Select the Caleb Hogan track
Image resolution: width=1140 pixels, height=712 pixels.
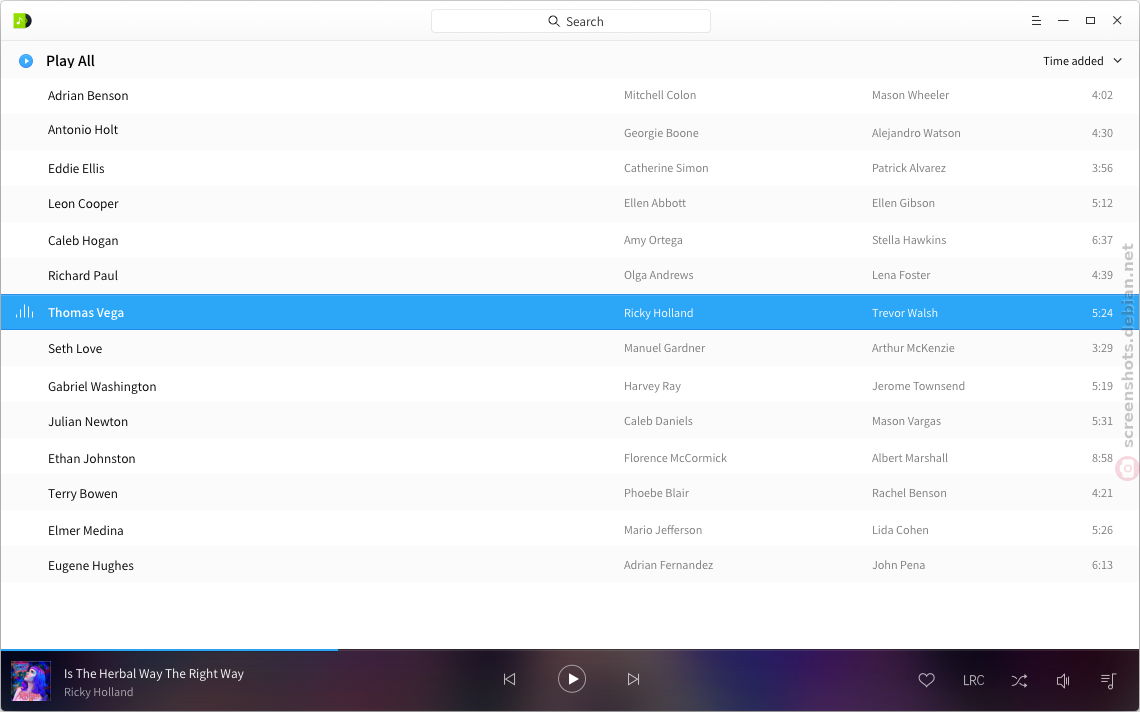570,240
